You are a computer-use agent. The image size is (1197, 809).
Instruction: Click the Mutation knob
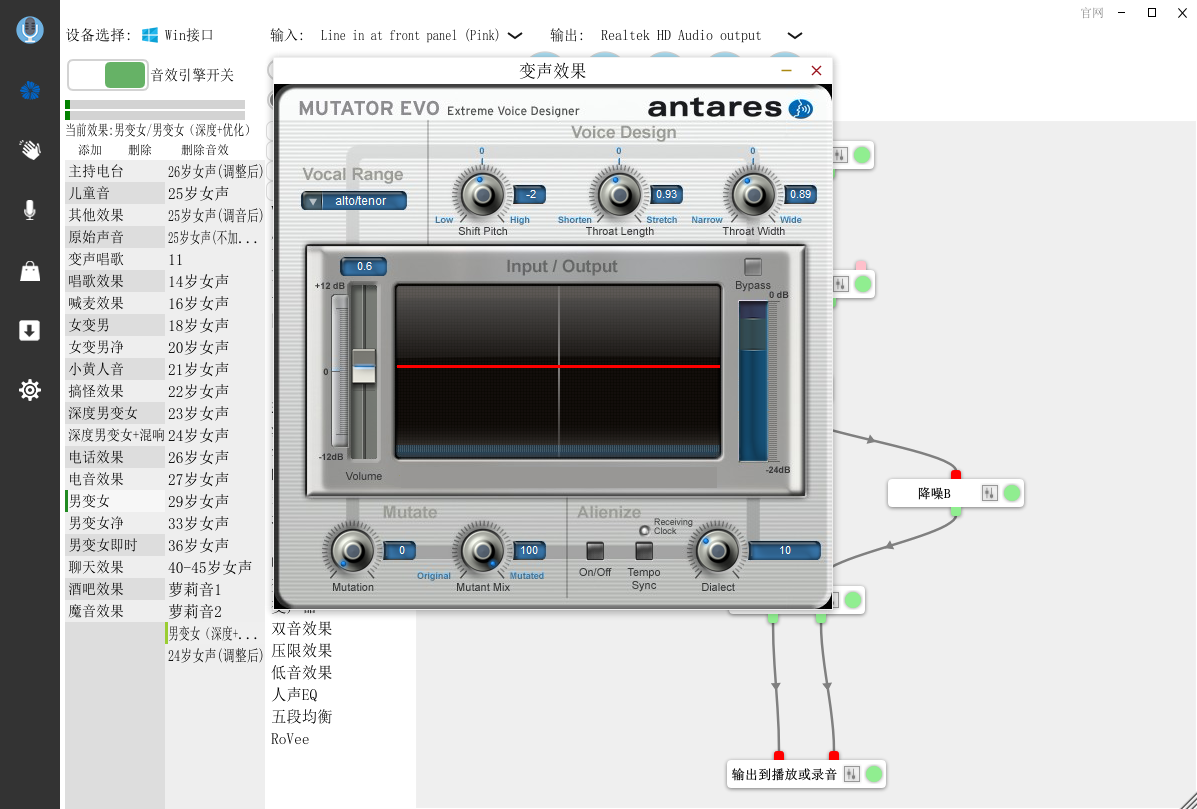pyautogui.click(x=352, y=550)
